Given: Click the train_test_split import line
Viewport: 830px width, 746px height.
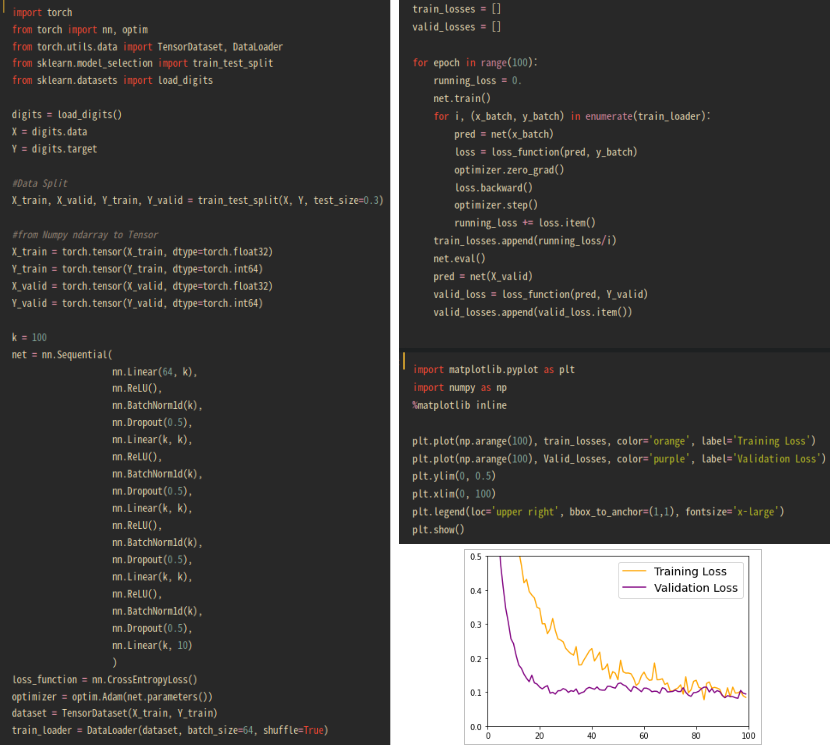Looking at the screenshot, I should point(142,63).
